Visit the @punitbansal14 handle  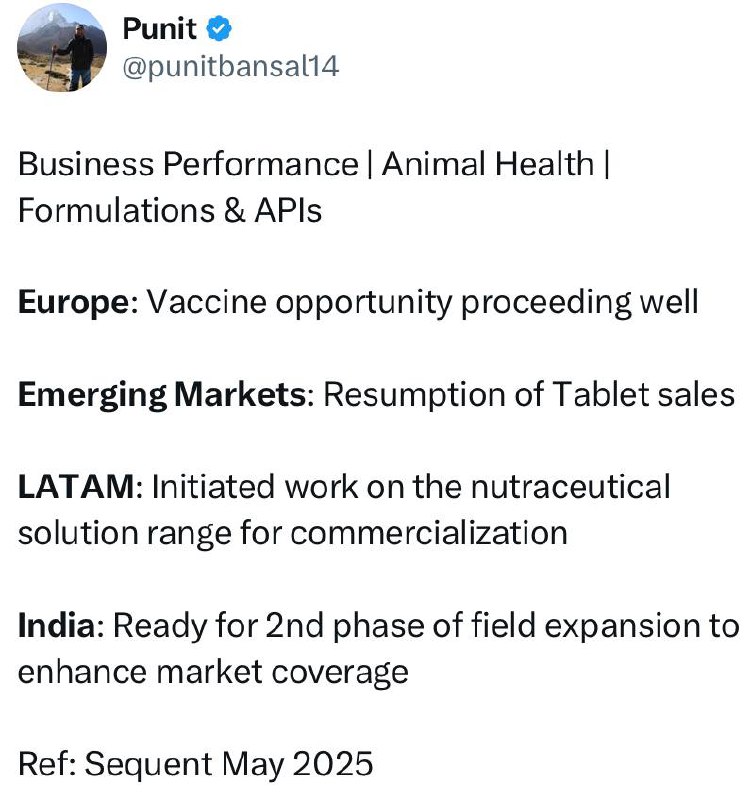point(231,67)
